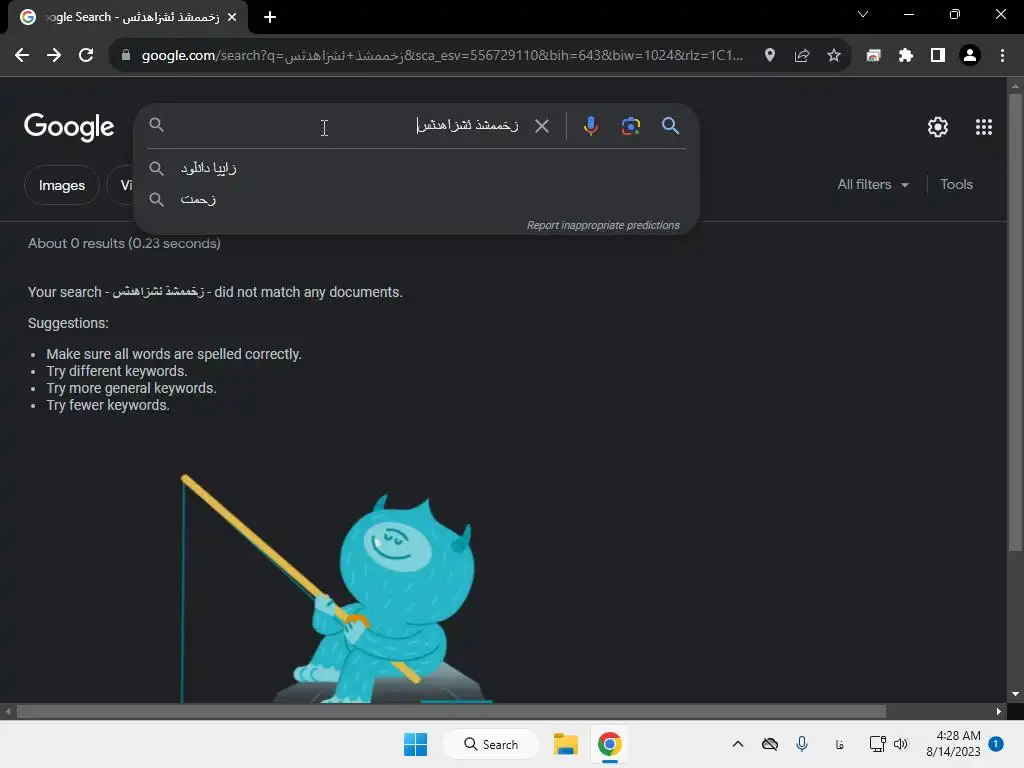Click the address bar URL
This screenshot has width=1024, height=768.
(x=442, y=56)
